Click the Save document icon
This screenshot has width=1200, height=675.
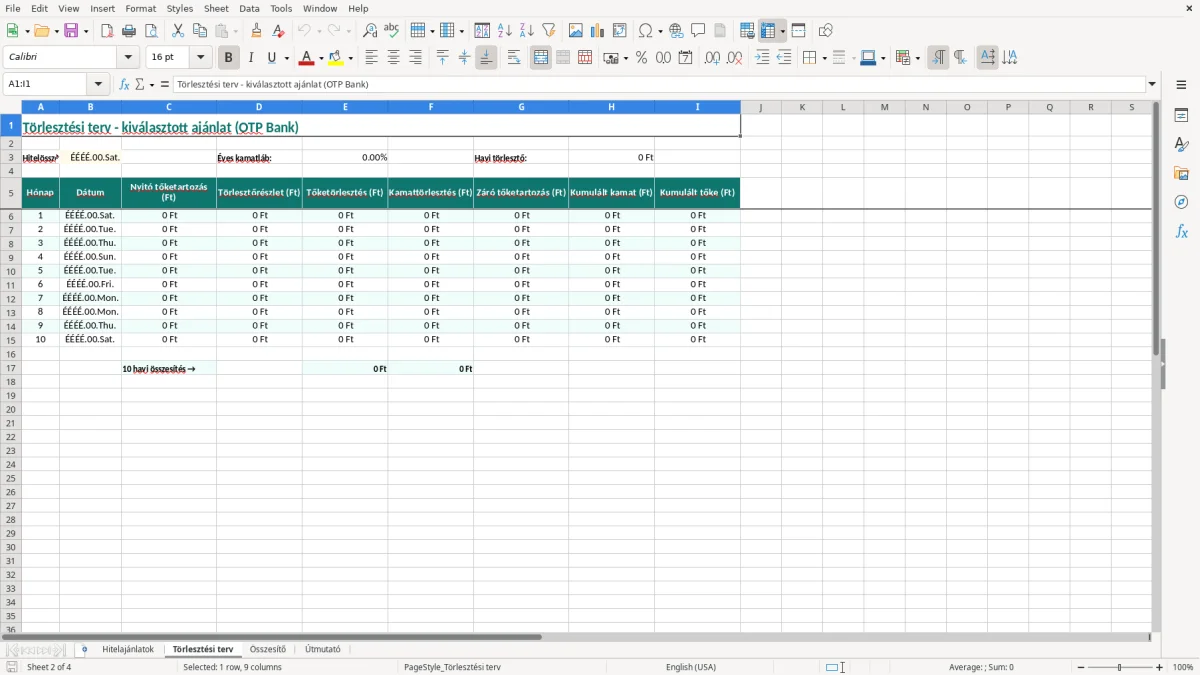[71, 31]
